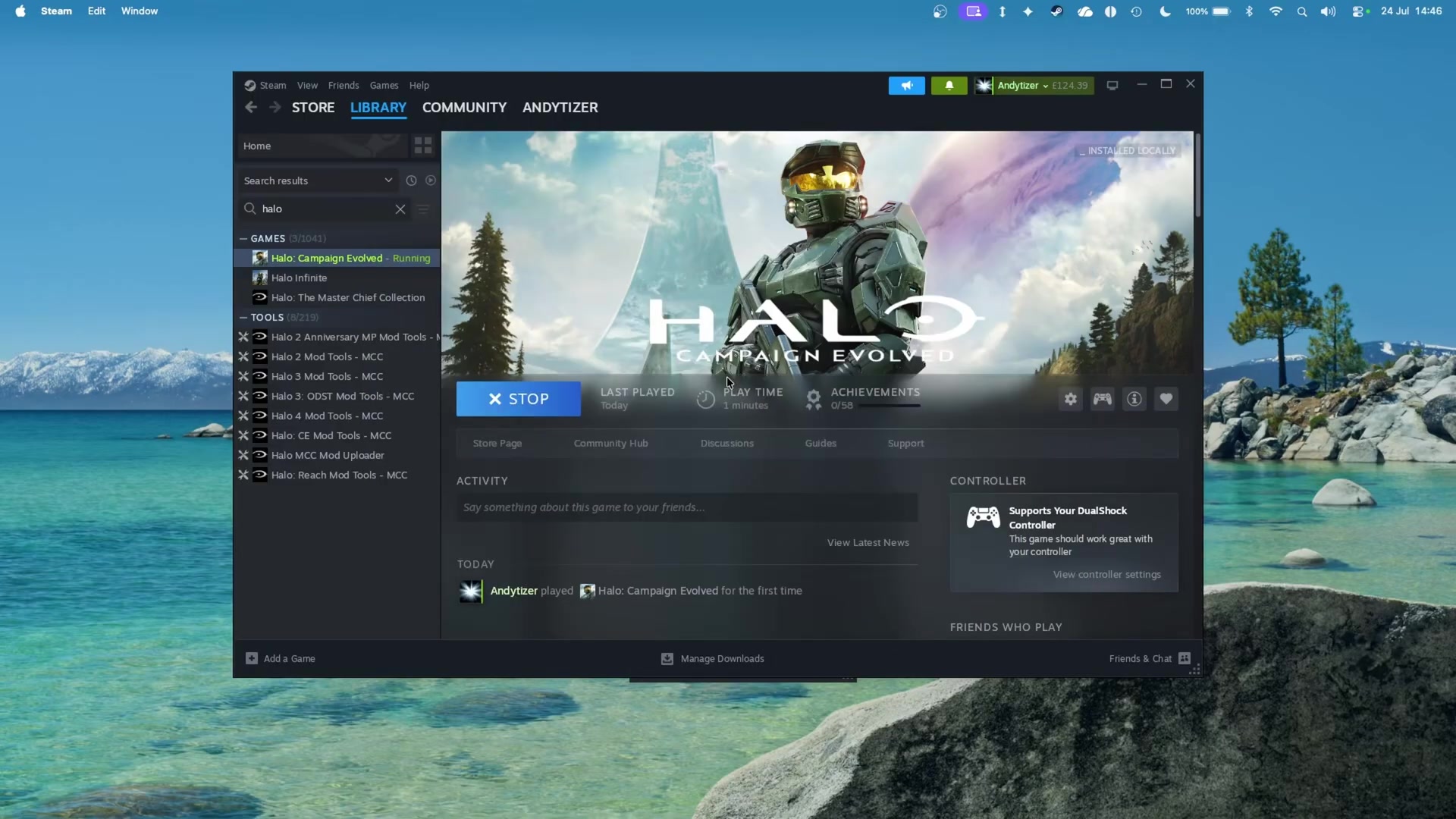This screenshot has width=1456, height=819.
Task: Toggle the ready-to-play filter icon
Action: tap(431, 180)
